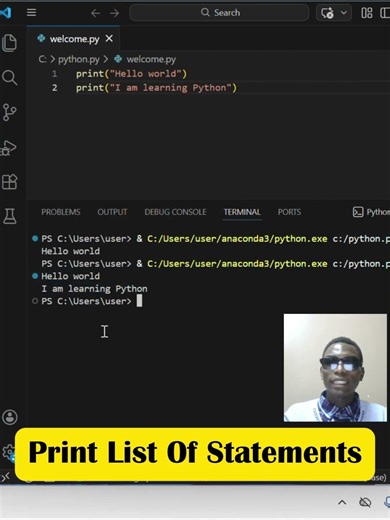This screenshot has height=520, width=390.
Task: Click the terminal prompt cursor line
Action: tap(92, 301)
